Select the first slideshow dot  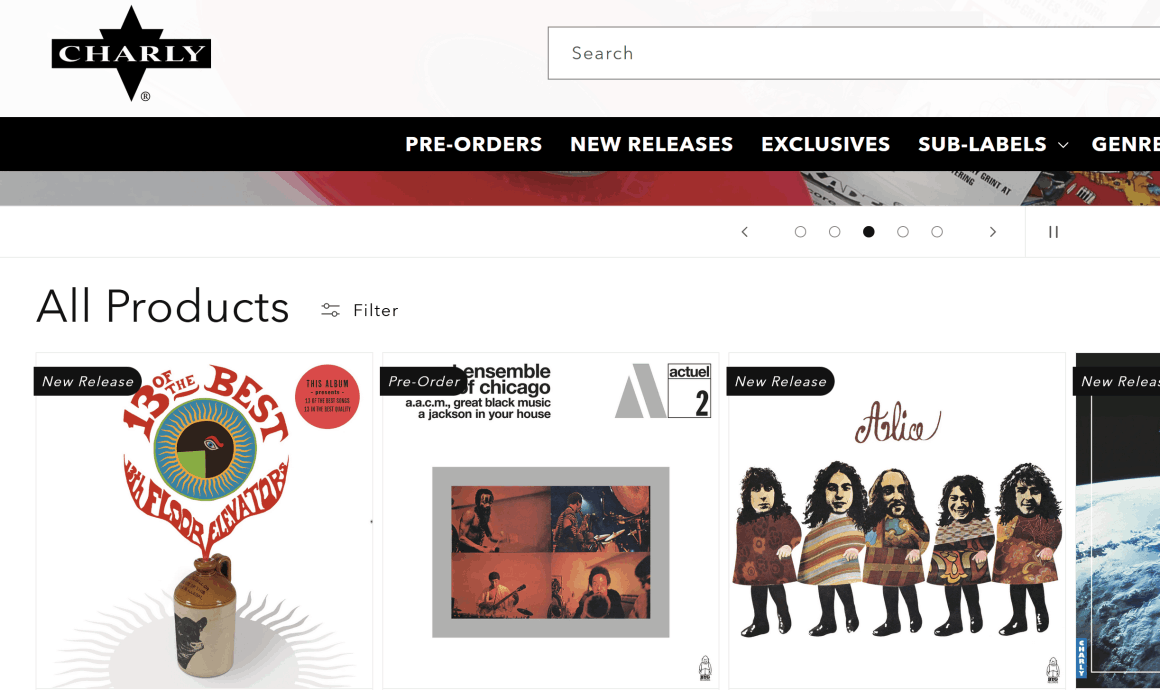[x=800, y=232]
